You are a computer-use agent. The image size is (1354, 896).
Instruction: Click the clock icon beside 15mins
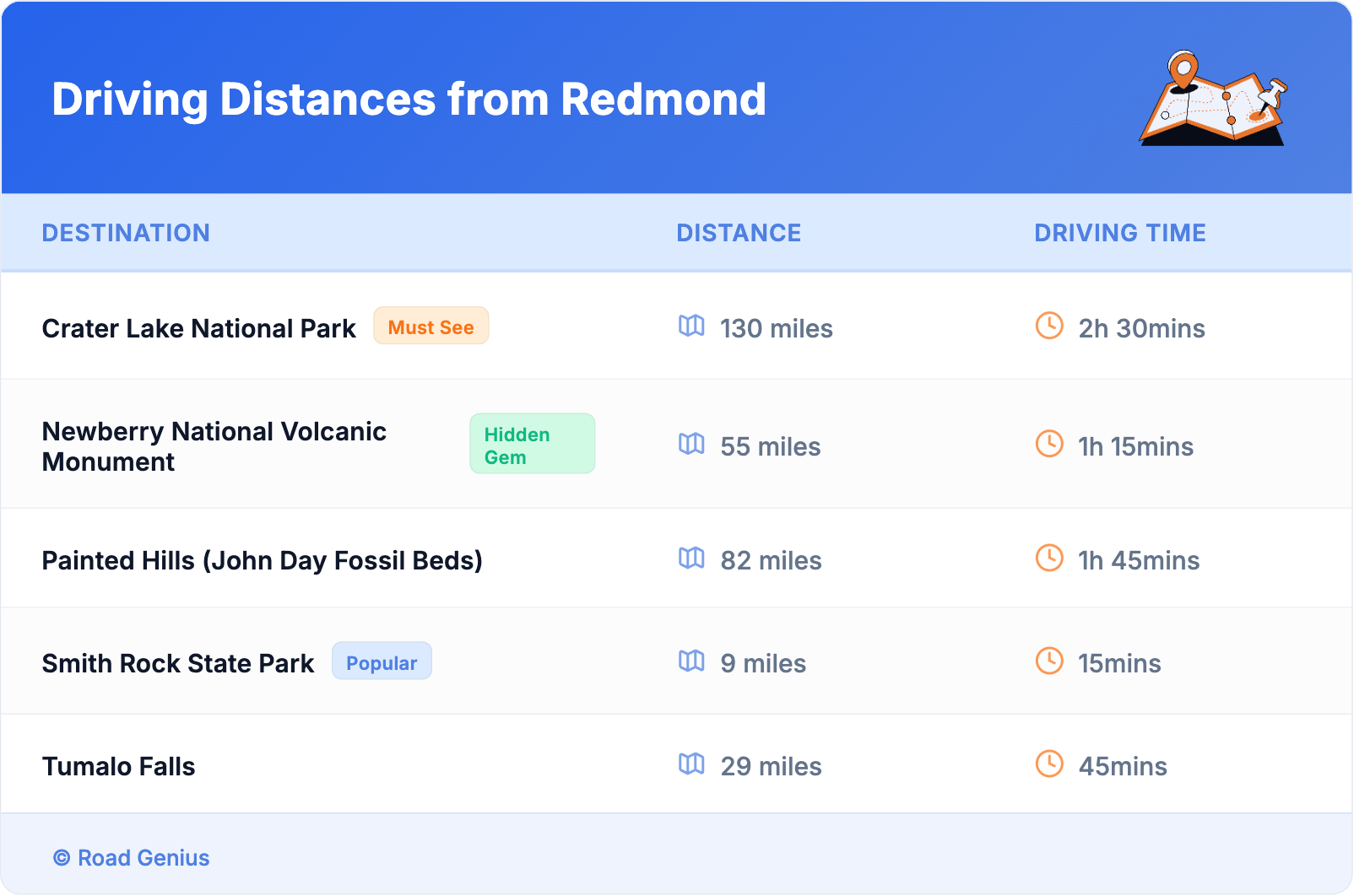tap(1049, 661)
